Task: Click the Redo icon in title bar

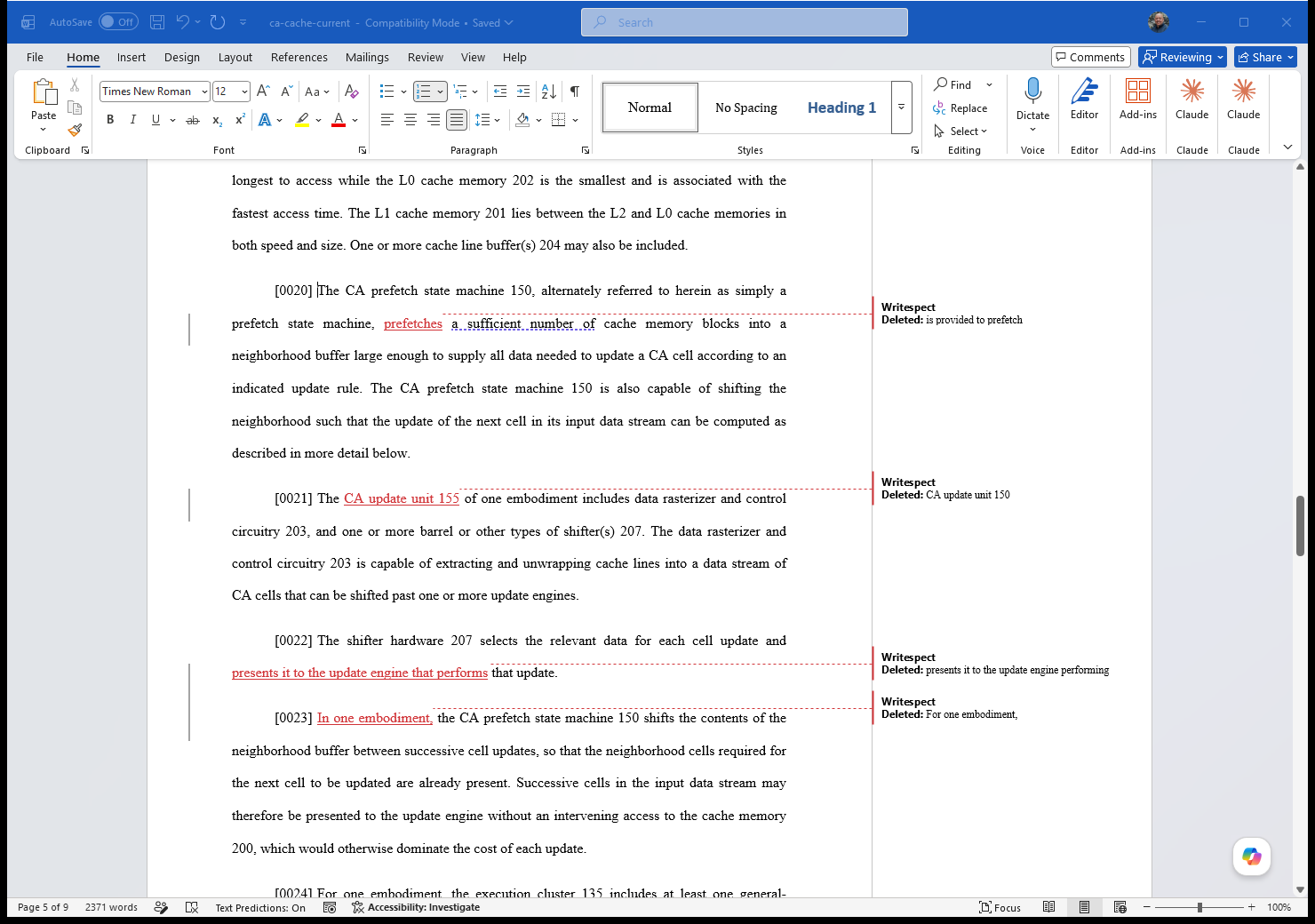Action: tap(218, 22)
